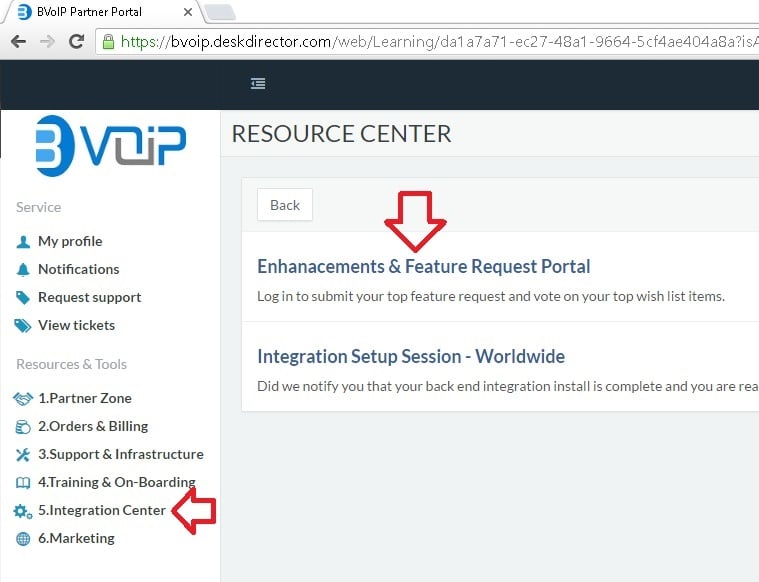Select Request support in the sidebar

coord(90,297)
